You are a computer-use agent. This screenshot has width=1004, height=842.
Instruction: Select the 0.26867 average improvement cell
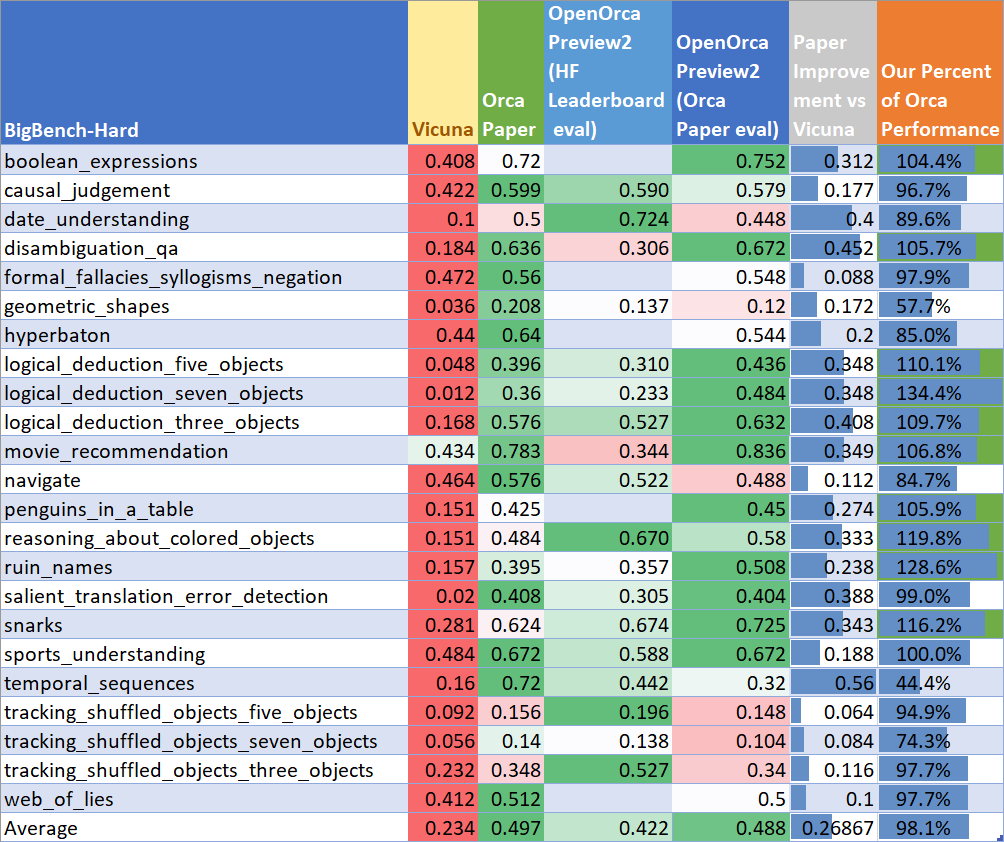[x=832, y=827]
